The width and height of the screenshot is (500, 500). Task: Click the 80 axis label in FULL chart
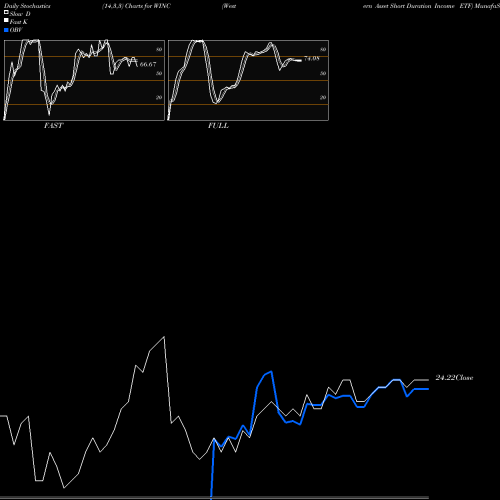[323, 49]
